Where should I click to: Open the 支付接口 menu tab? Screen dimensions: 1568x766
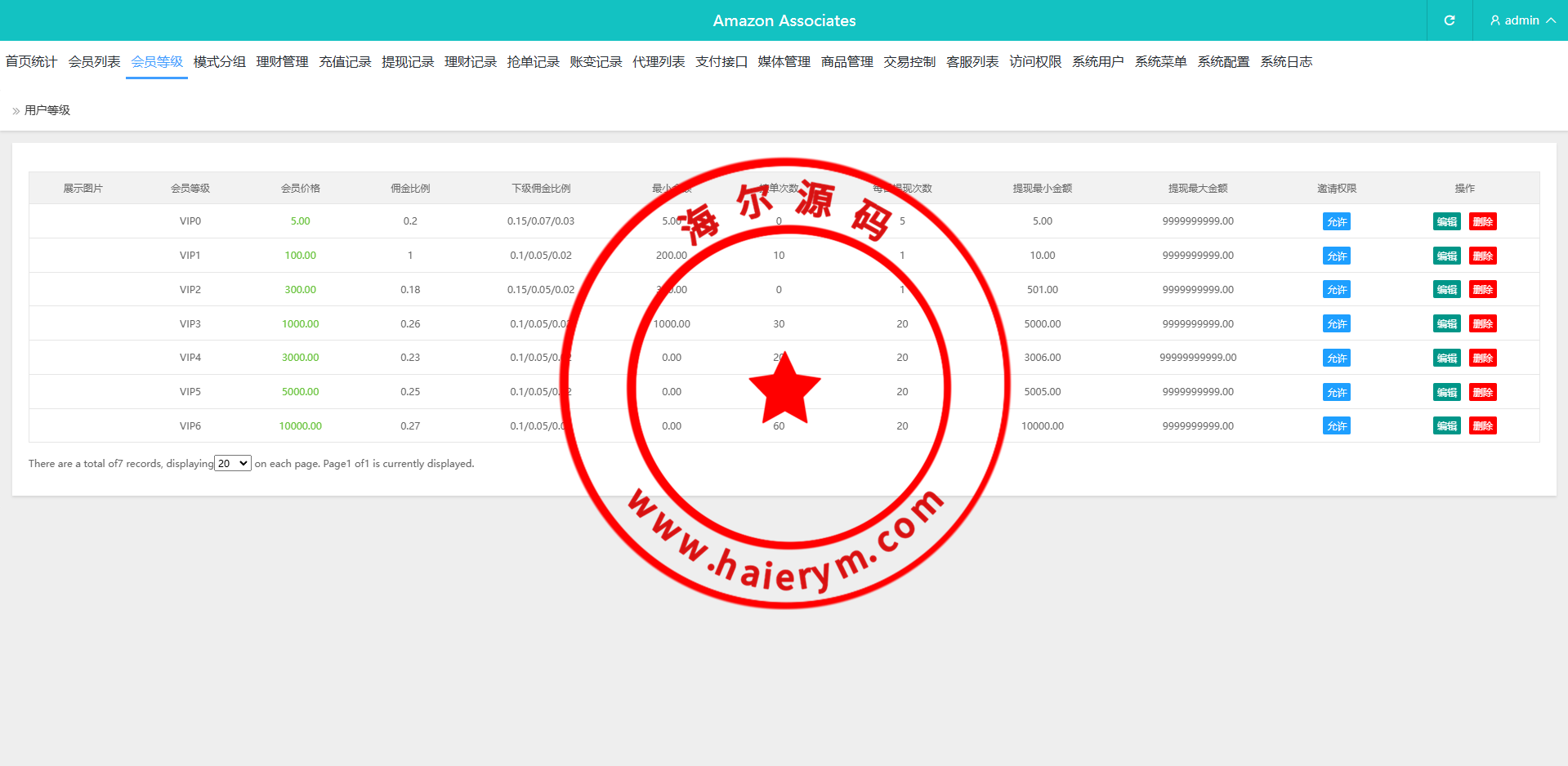click(721, 62)
